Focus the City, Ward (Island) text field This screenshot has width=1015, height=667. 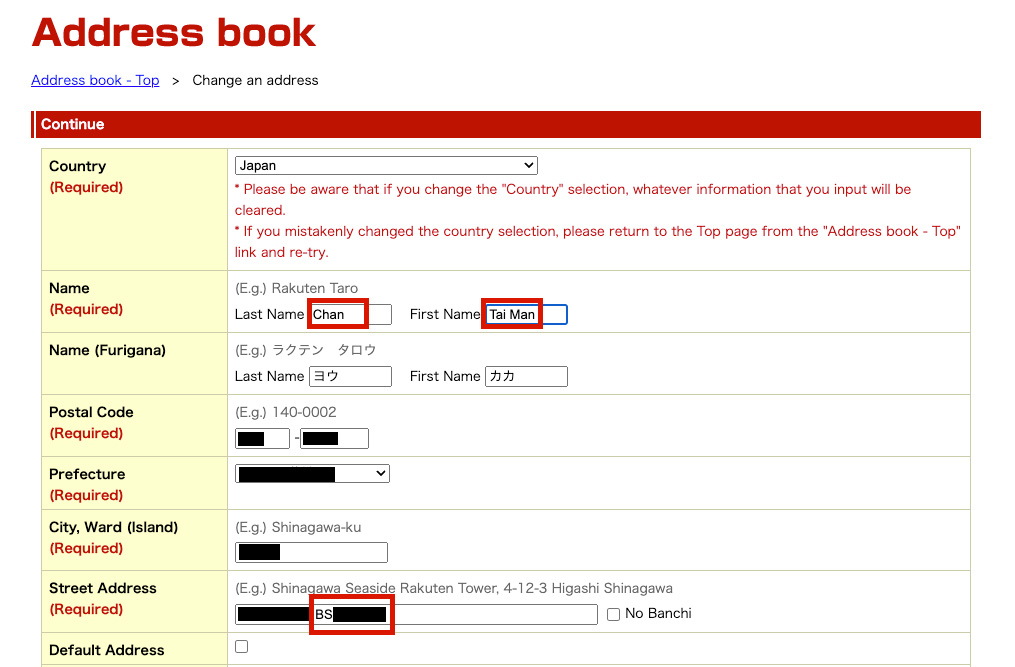[311, 552]
